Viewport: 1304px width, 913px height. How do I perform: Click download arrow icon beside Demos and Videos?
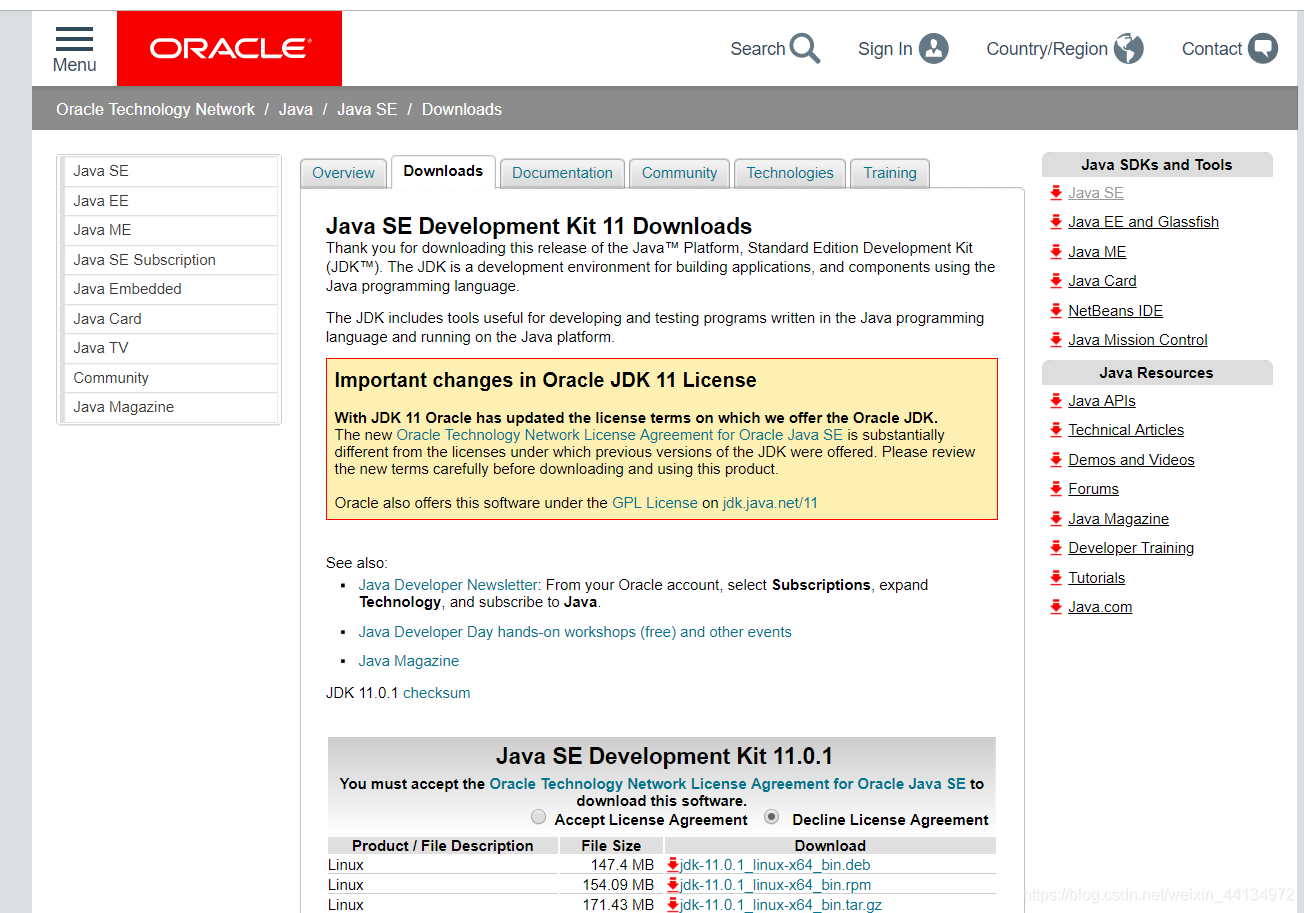1056,460
